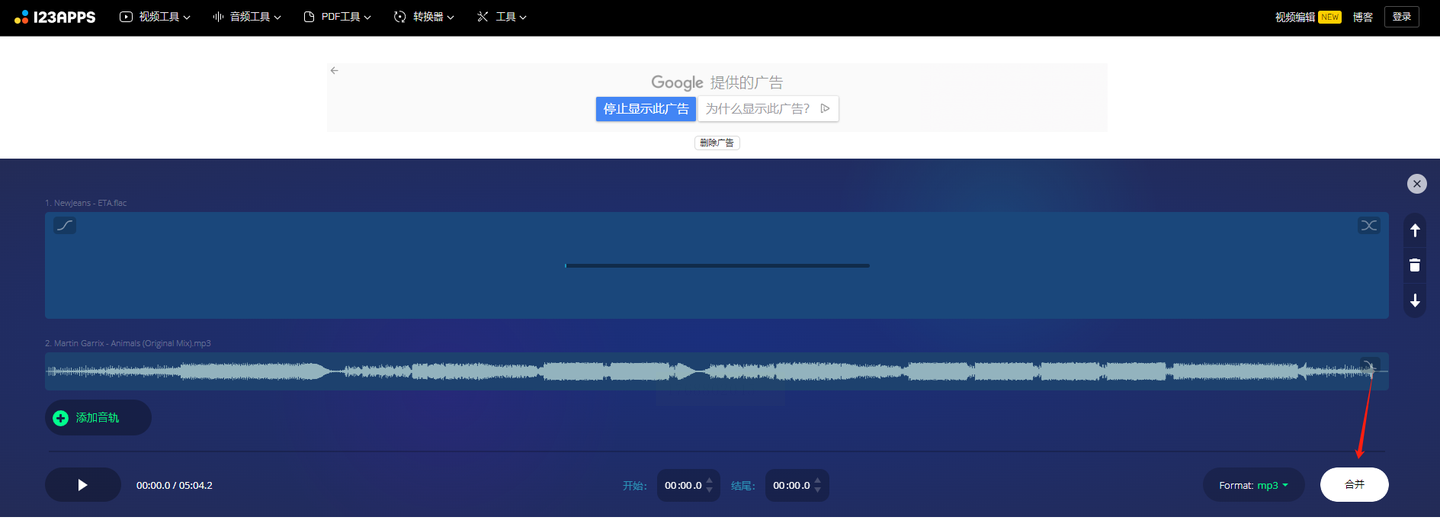
Task: Move the selected track down
Action: (1415, 300)
